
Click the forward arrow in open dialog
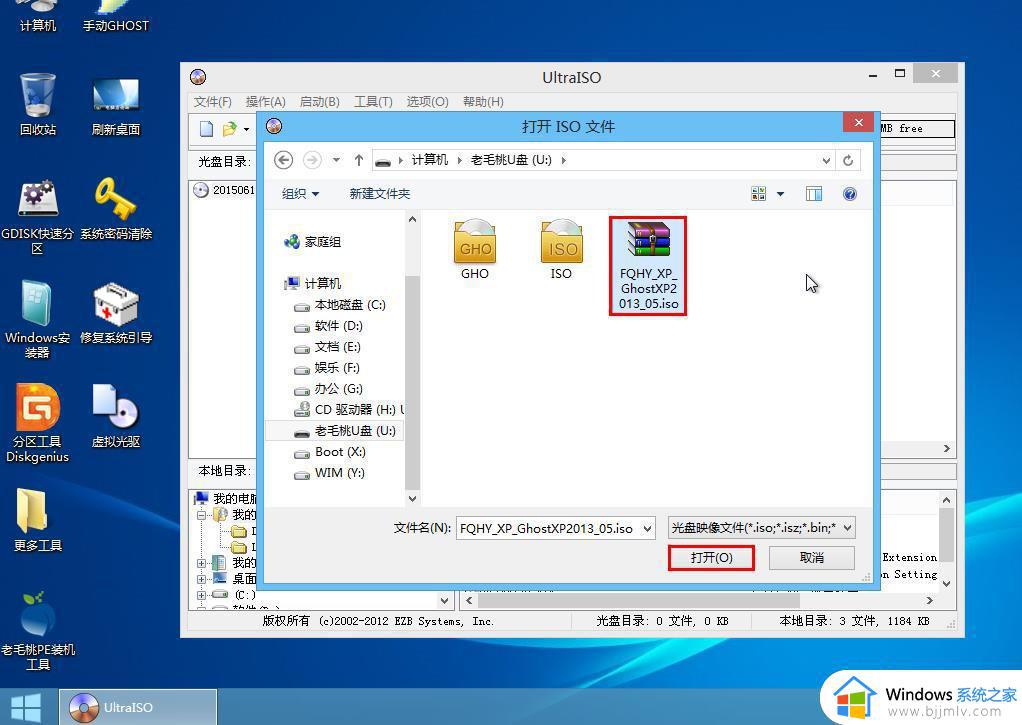(312, 160)
